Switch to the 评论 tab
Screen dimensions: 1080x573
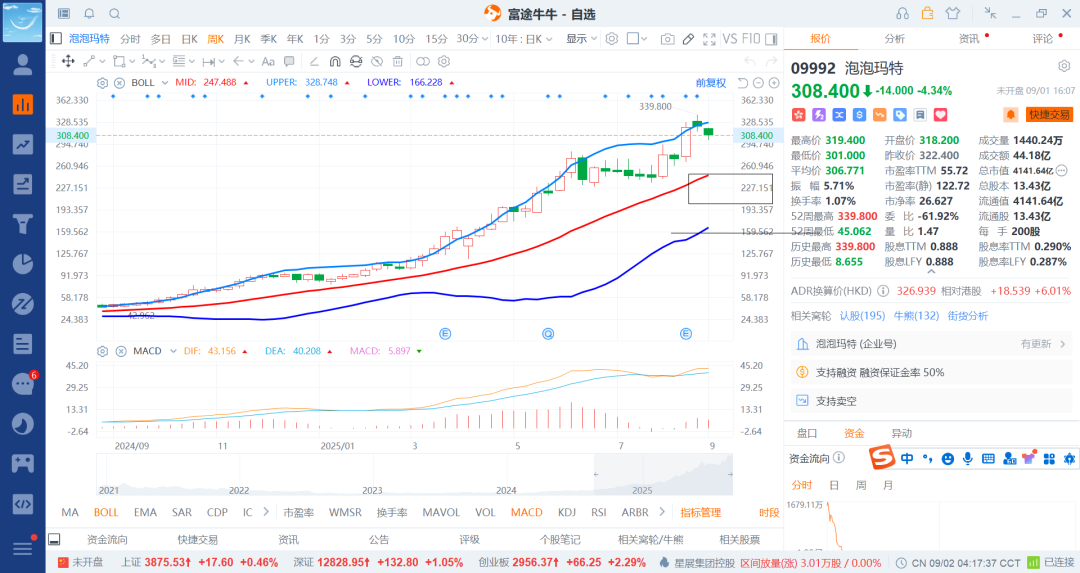click(1043, 39)
